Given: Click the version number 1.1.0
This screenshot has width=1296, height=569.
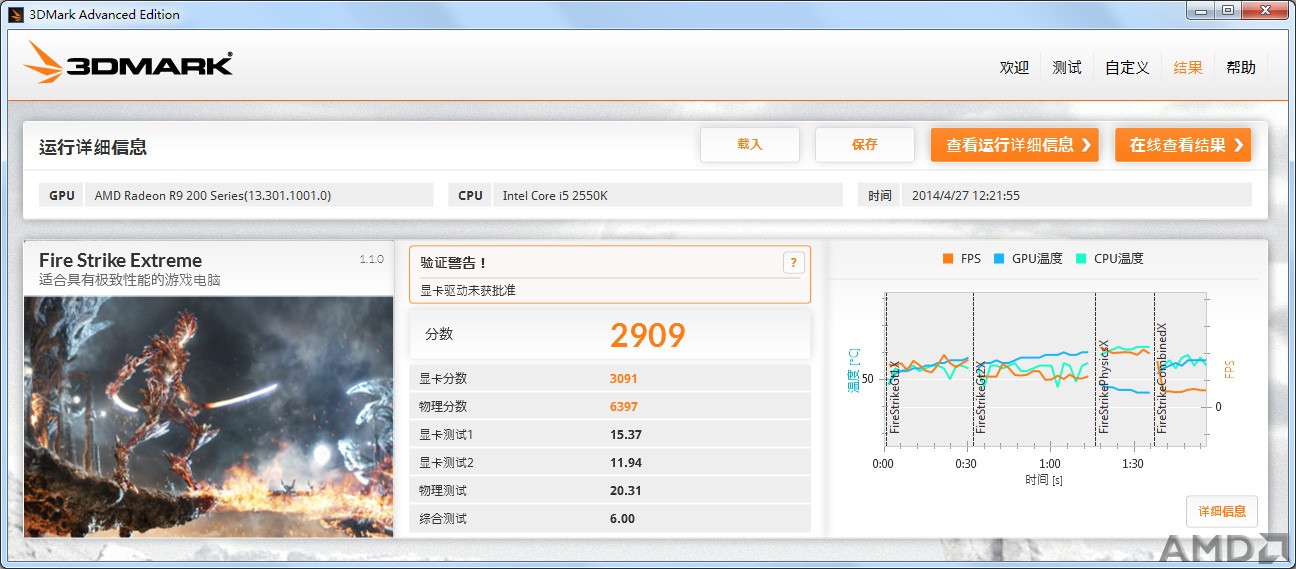Looking at the screenshot, I should [x=371, y=259].
